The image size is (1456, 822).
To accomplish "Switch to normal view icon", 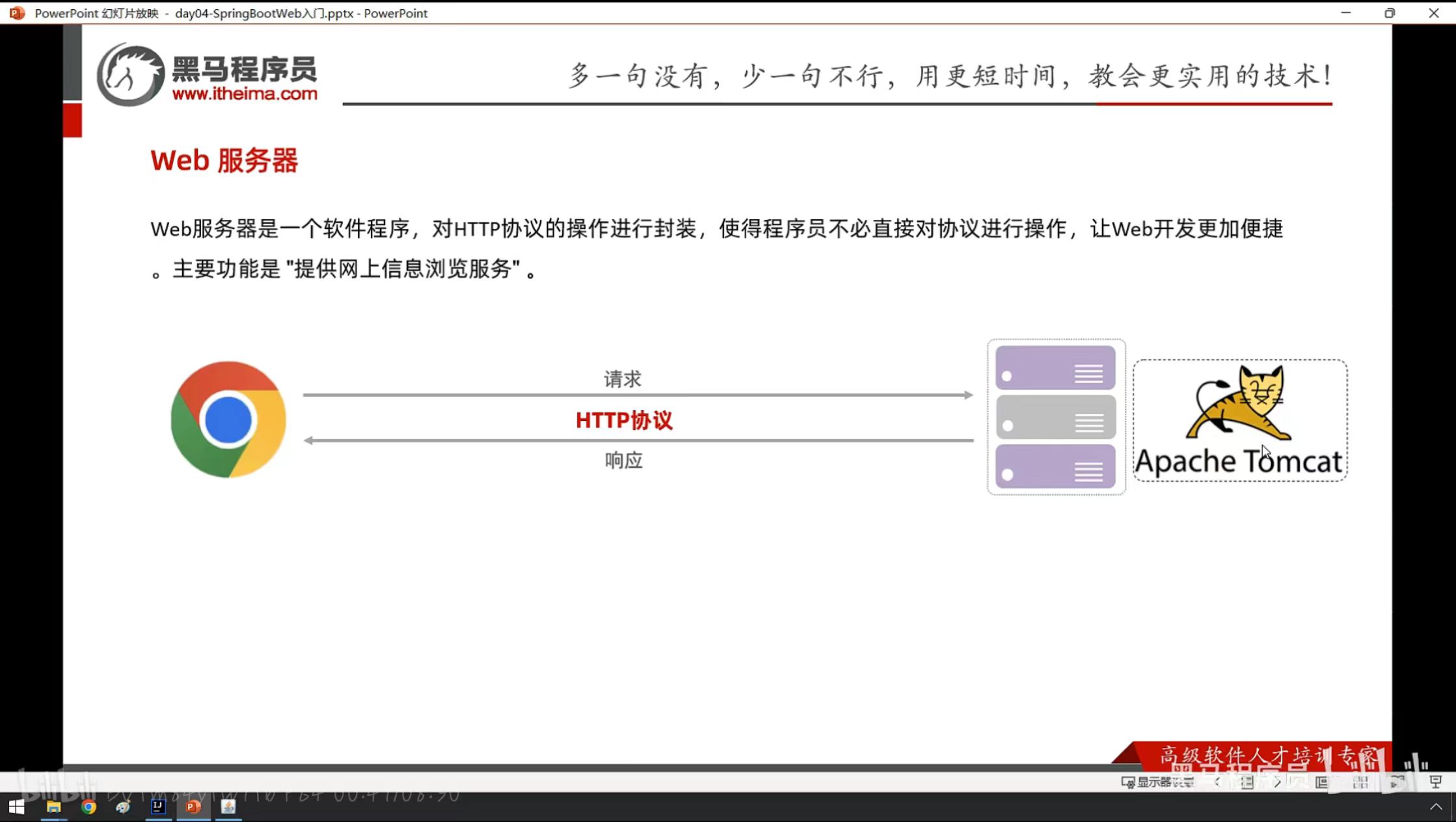I will pos(1322,782).
